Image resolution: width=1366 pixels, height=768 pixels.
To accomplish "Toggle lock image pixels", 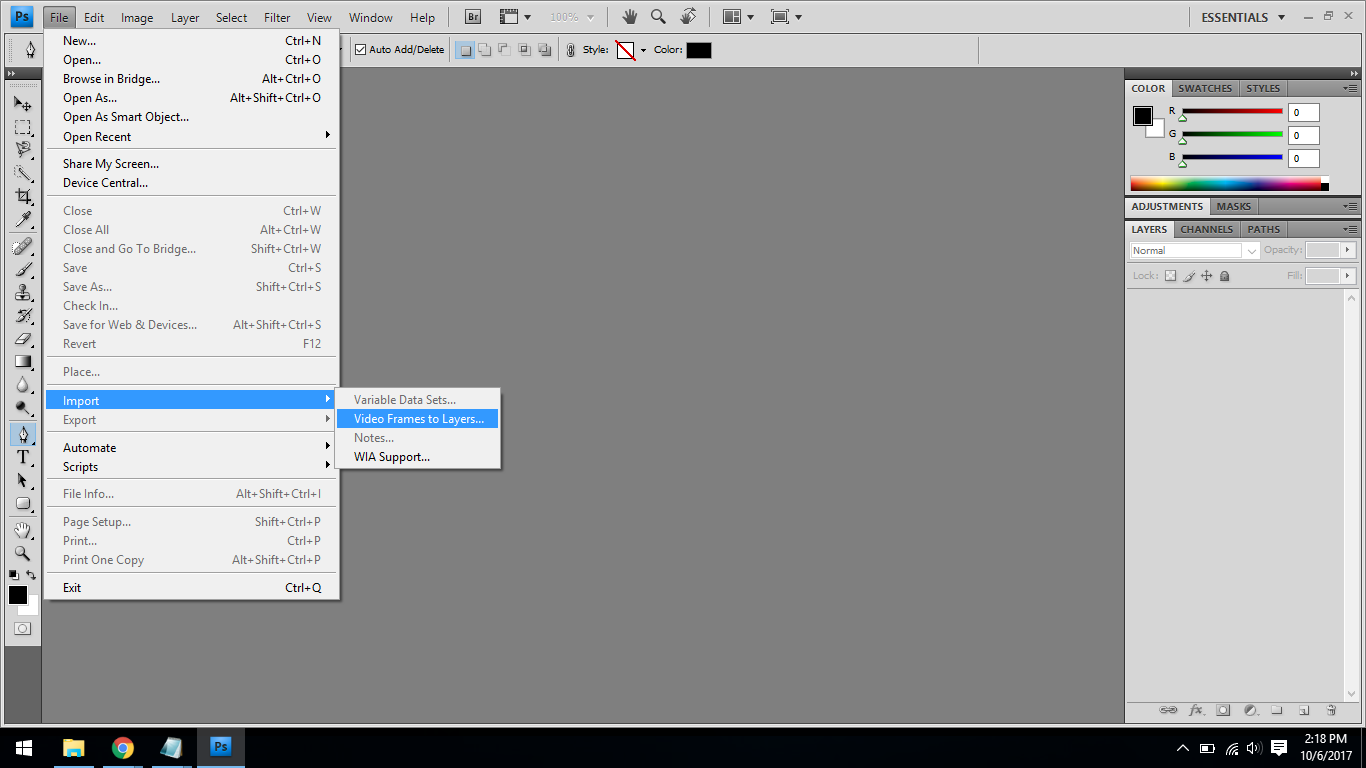I will 1188,276.
